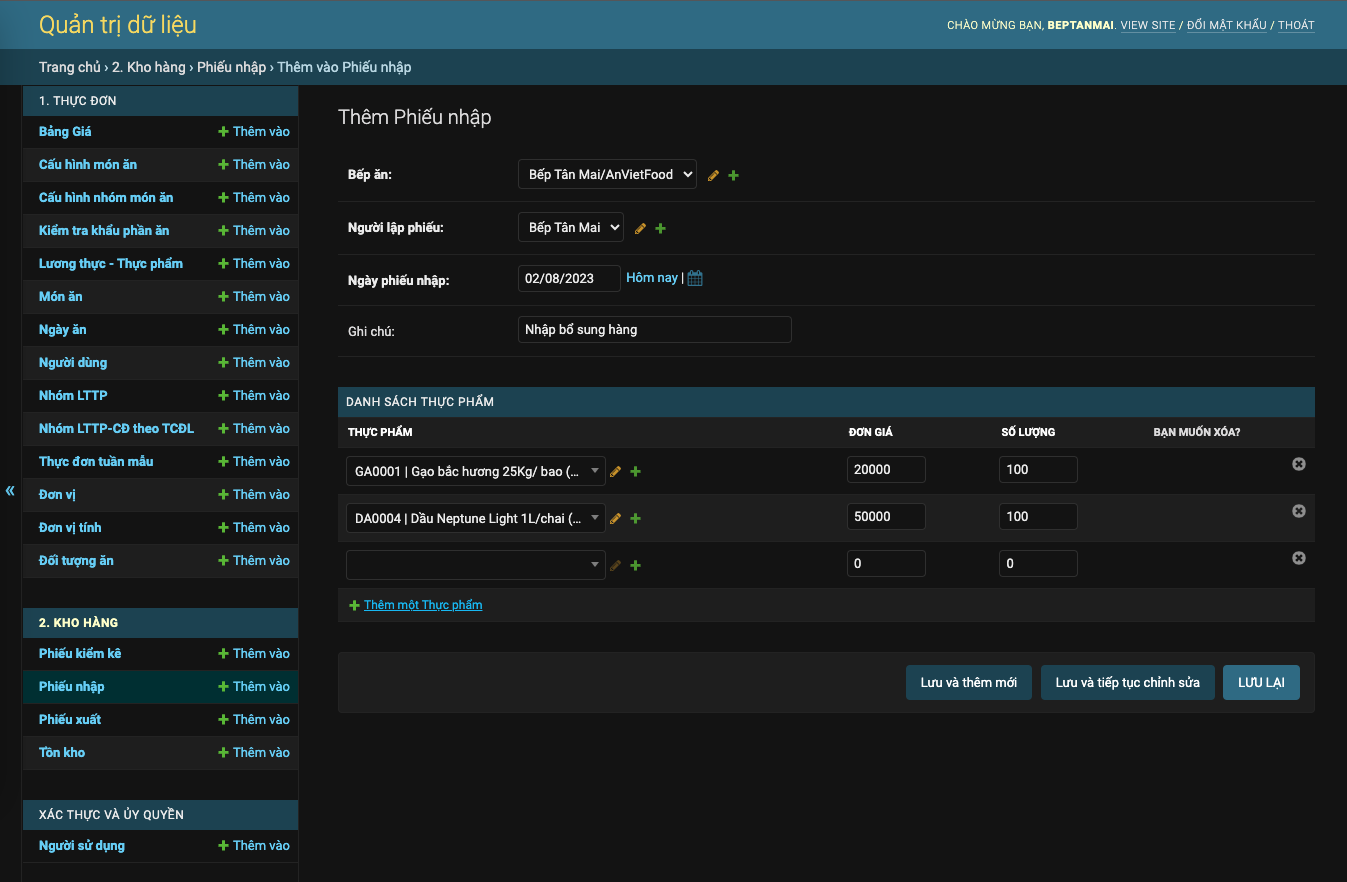Click Lưu và thêm mới button

[x=968, y=682]
